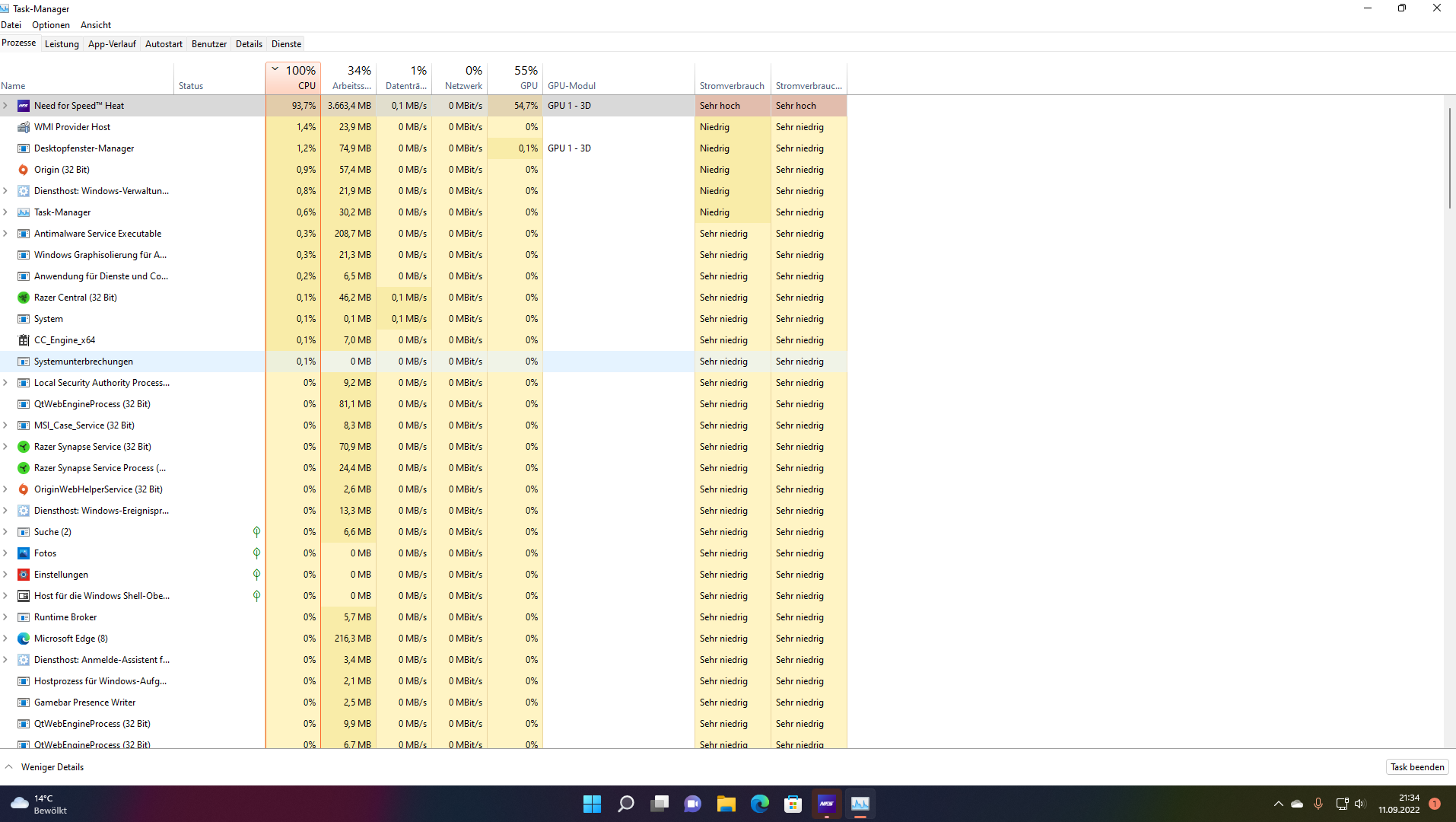This screenshot has width=1456, height=822.
Task: Select the Gamebar Presence Writer row
Action: [423, 703]
